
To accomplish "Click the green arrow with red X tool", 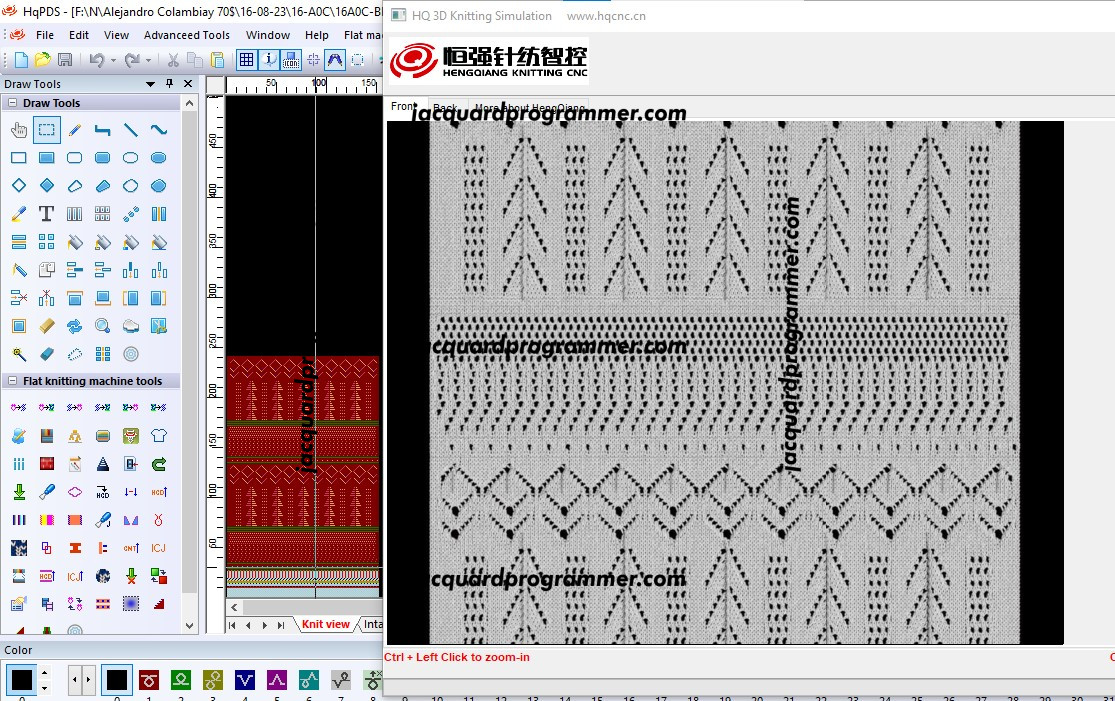I will [131, 576].
